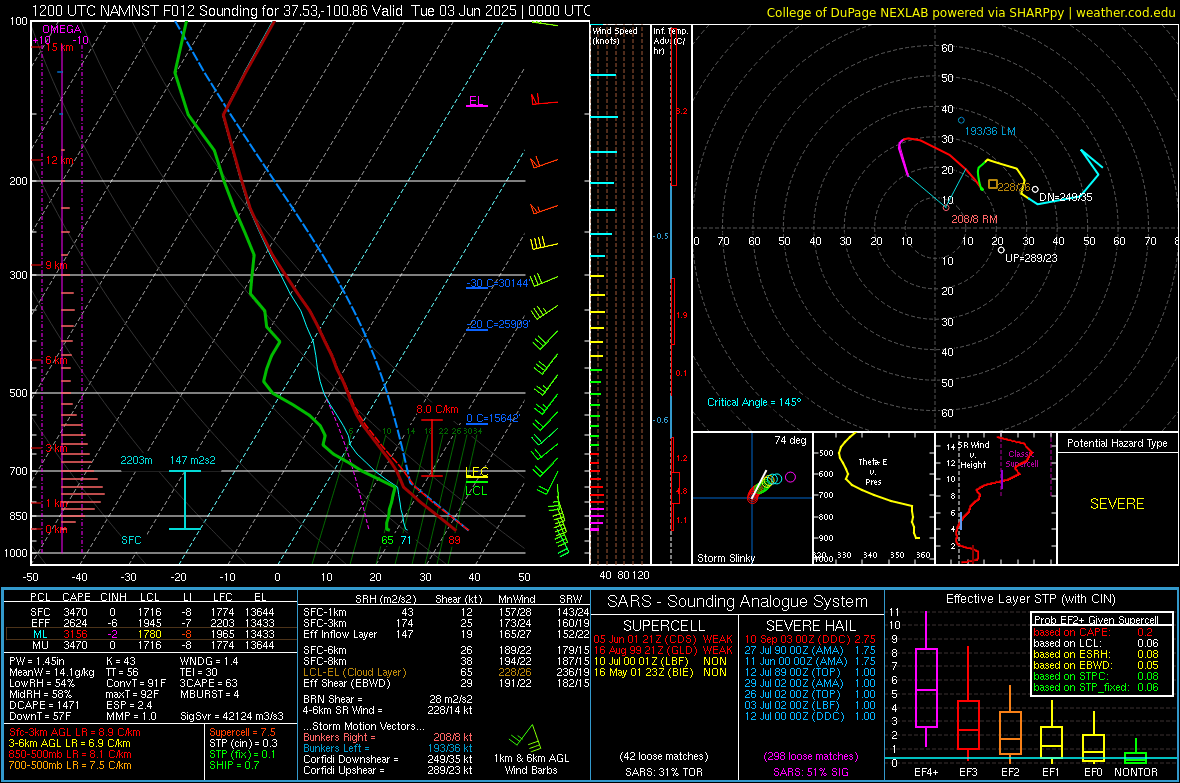Click the cyan SFC label on the skew-T
This screenshot has width=1180, height=783.
131,540
